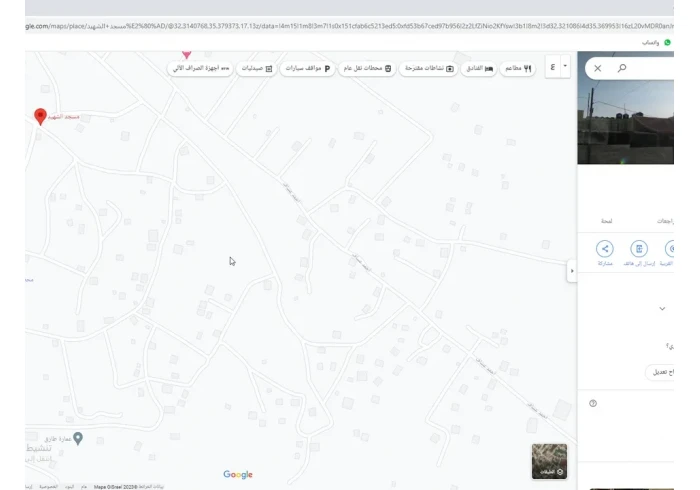This screenshot has width=700, height=490.
Task: Collapse the side panel with the arrow
Action: click(572, 271)
